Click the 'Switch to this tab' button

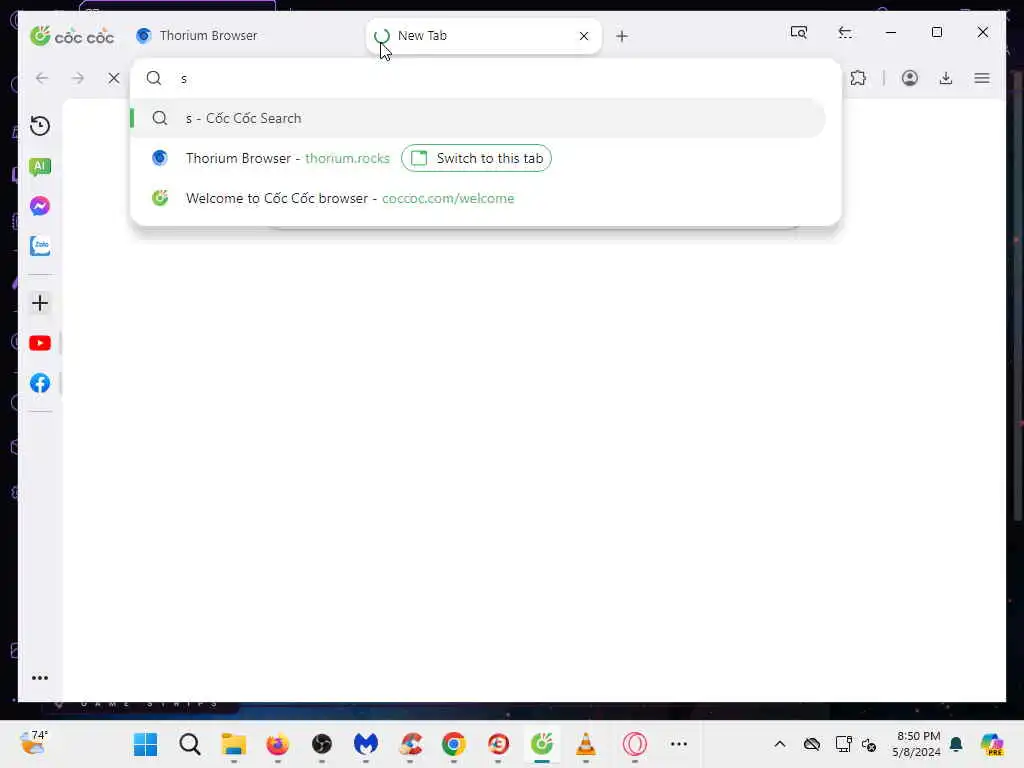pos(476,158)
